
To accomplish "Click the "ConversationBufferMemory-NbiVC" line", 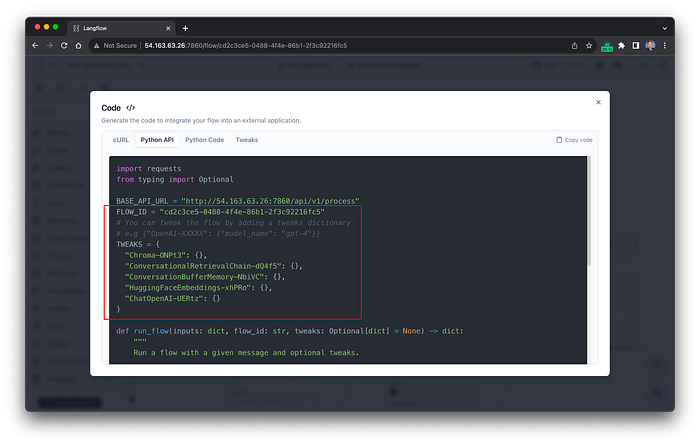I will point(204,277).
